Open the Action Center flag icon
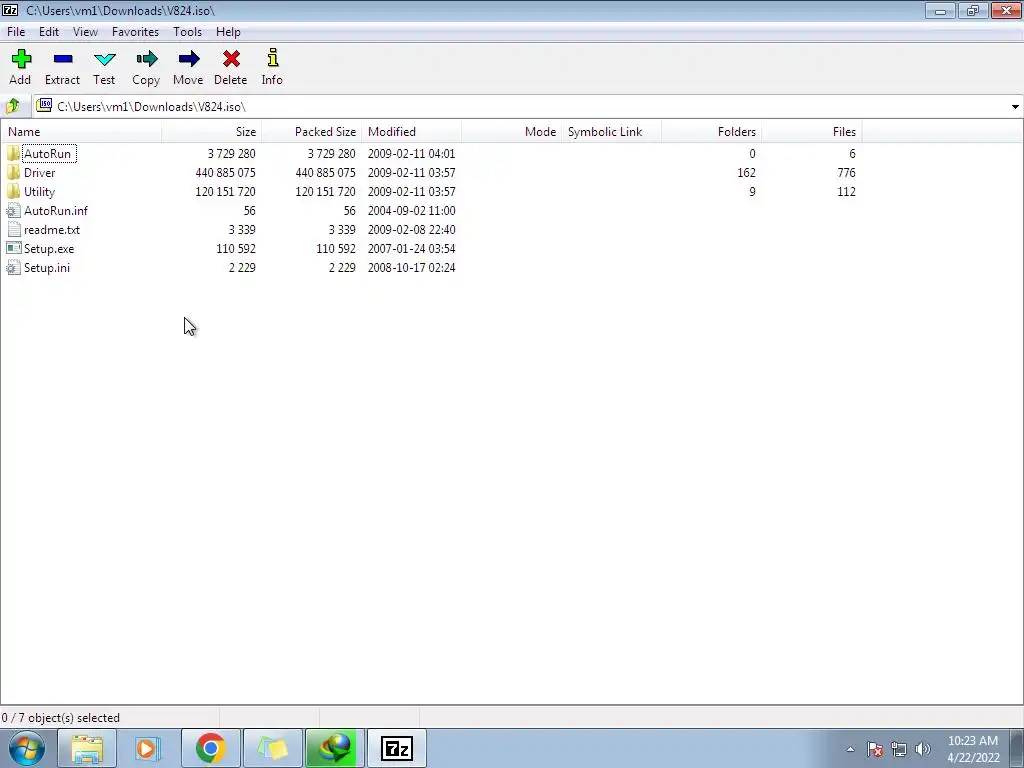The height and width of the screenshot is (768, 1024). coord(875,749)
